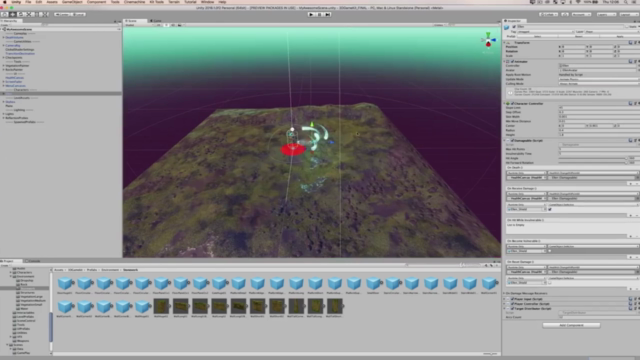Open Transform component help icon
The height and width of the screenshot is (360, 640).
click(x=630, y=42)
